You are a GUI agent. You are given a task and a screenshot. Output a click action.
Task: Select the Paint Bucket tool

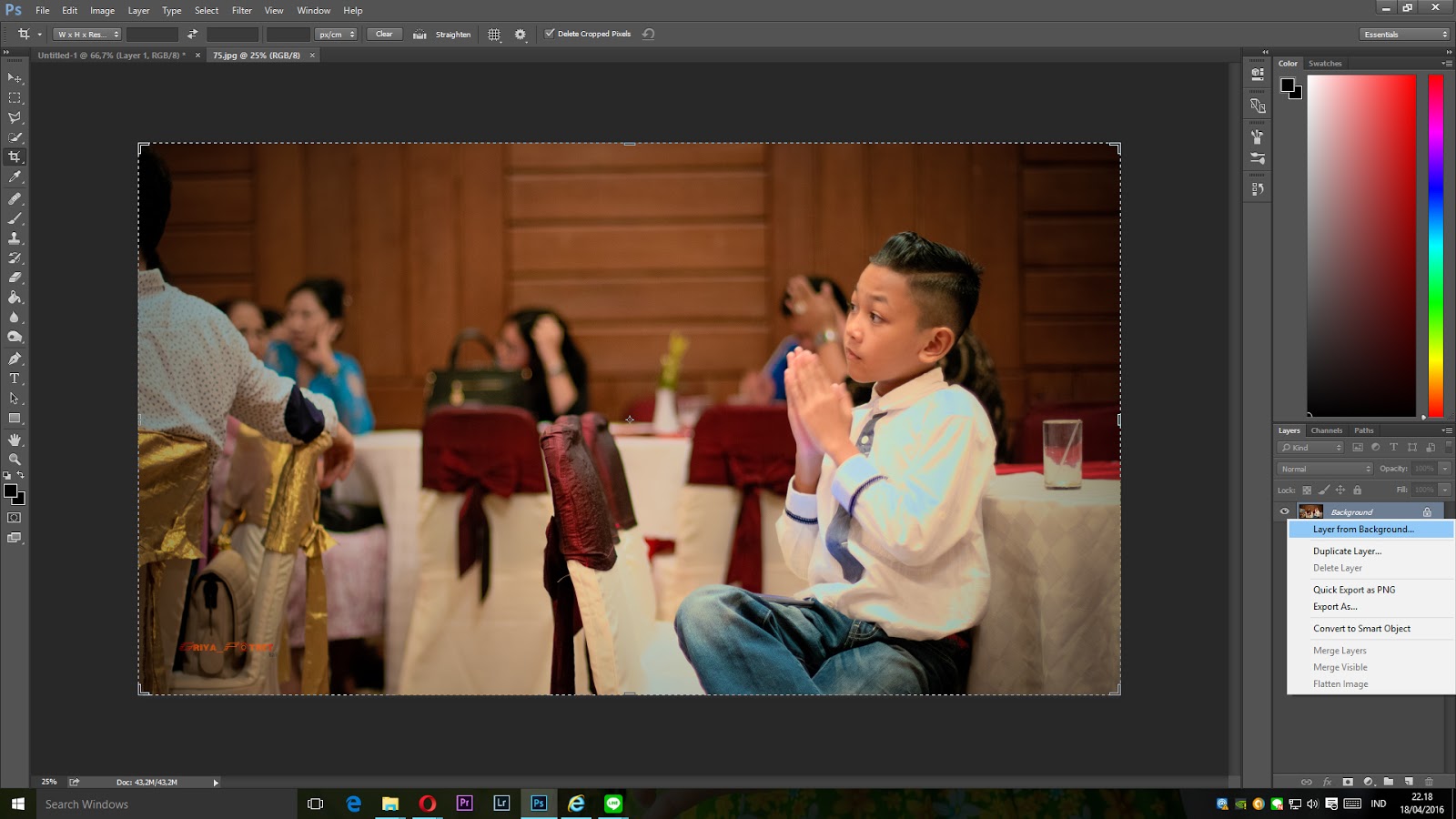15,298
